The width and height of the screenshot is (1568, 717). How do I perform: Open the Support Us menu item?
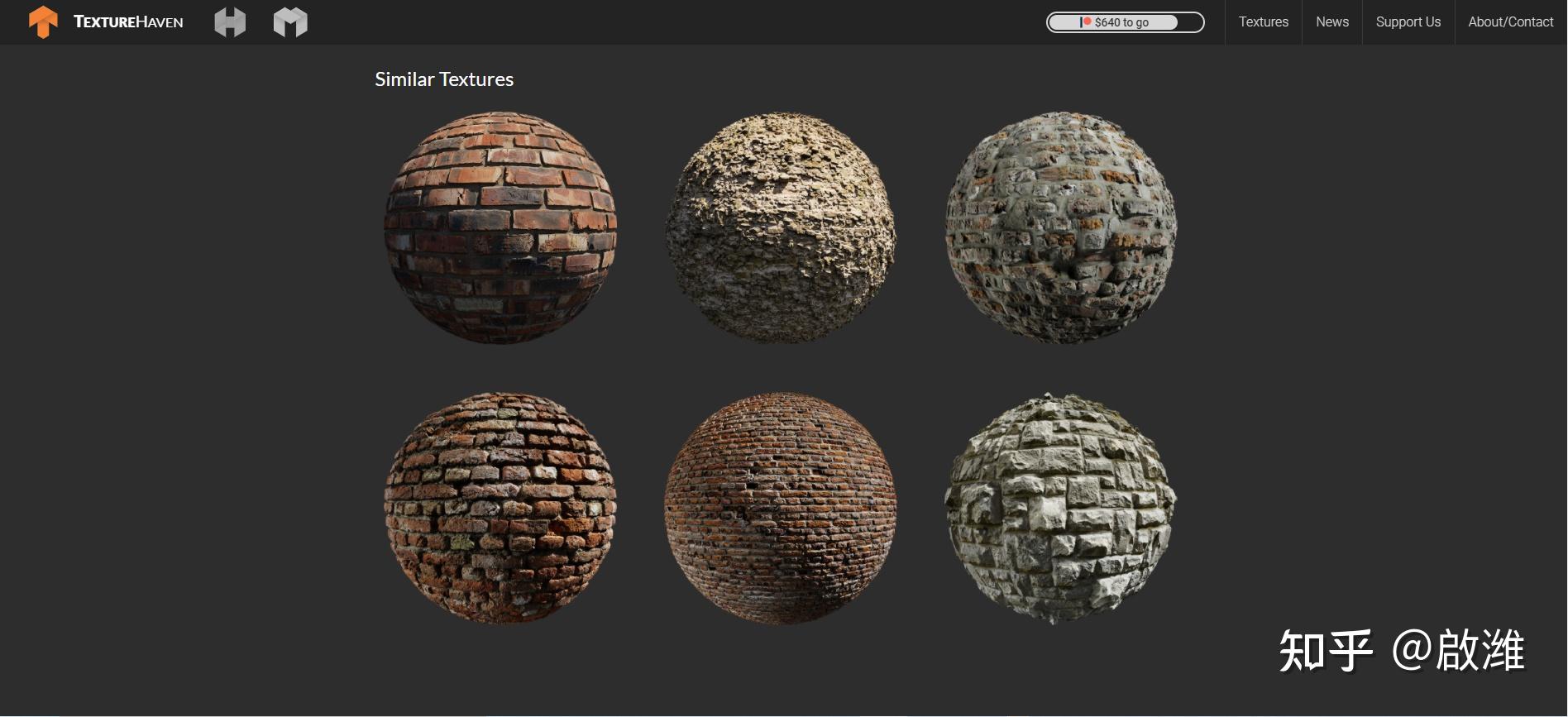click(x=1408, y=22)
